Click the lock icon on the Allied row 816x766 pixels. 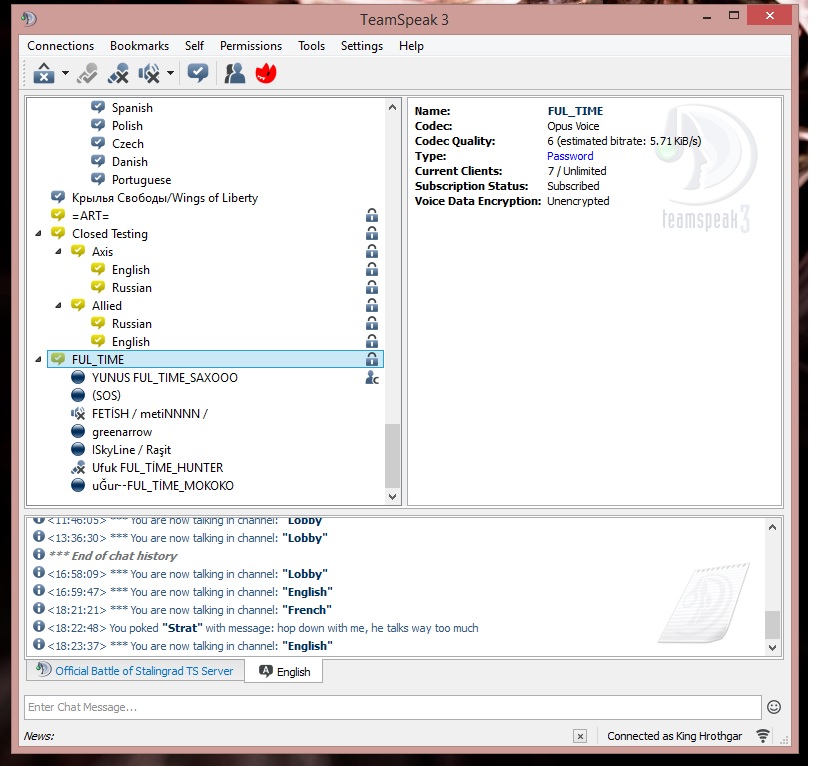(372, 305)
